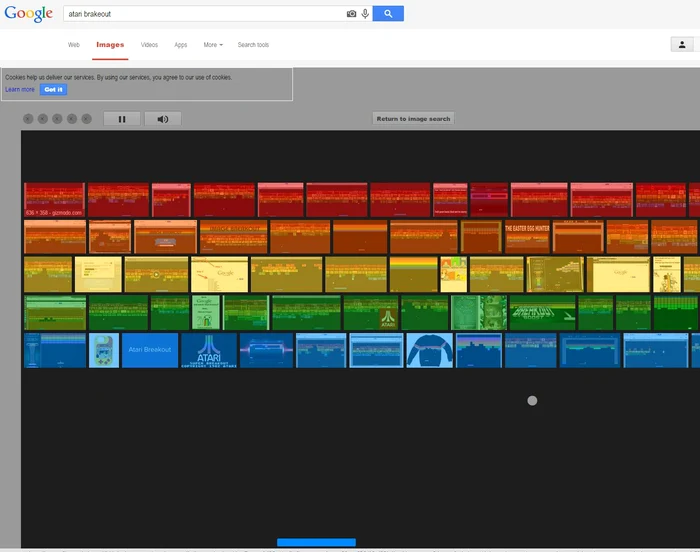Click the orange Easter Egg Hunter brick
The height and width of the screenshot is (552, 700).
(x=527, y=237)
